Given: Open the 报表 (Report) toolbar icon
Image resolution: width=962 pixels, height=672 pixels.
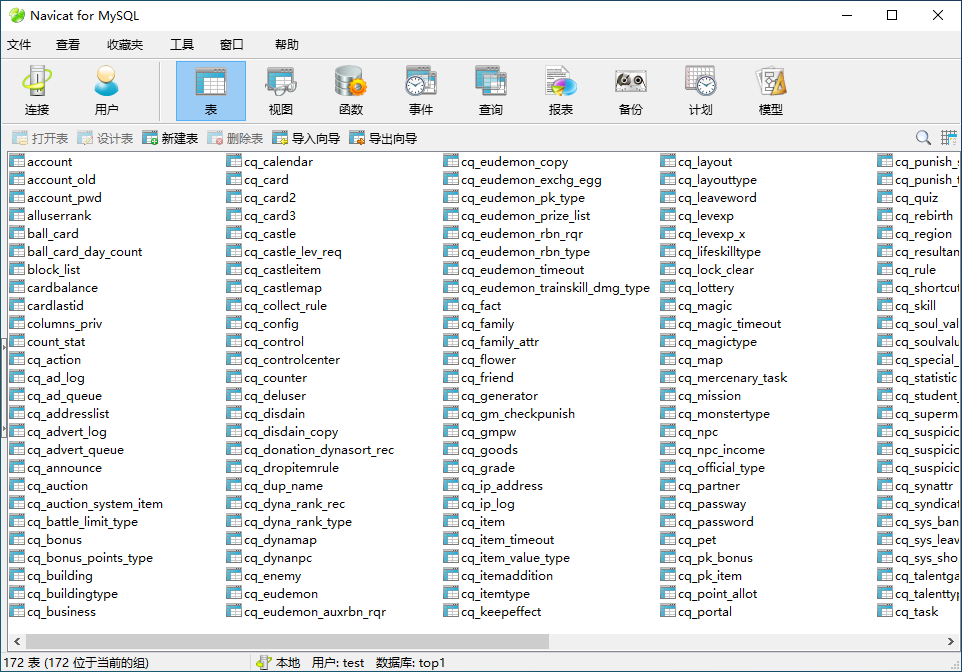Looking at the screenshot, I should pos(560,91).
